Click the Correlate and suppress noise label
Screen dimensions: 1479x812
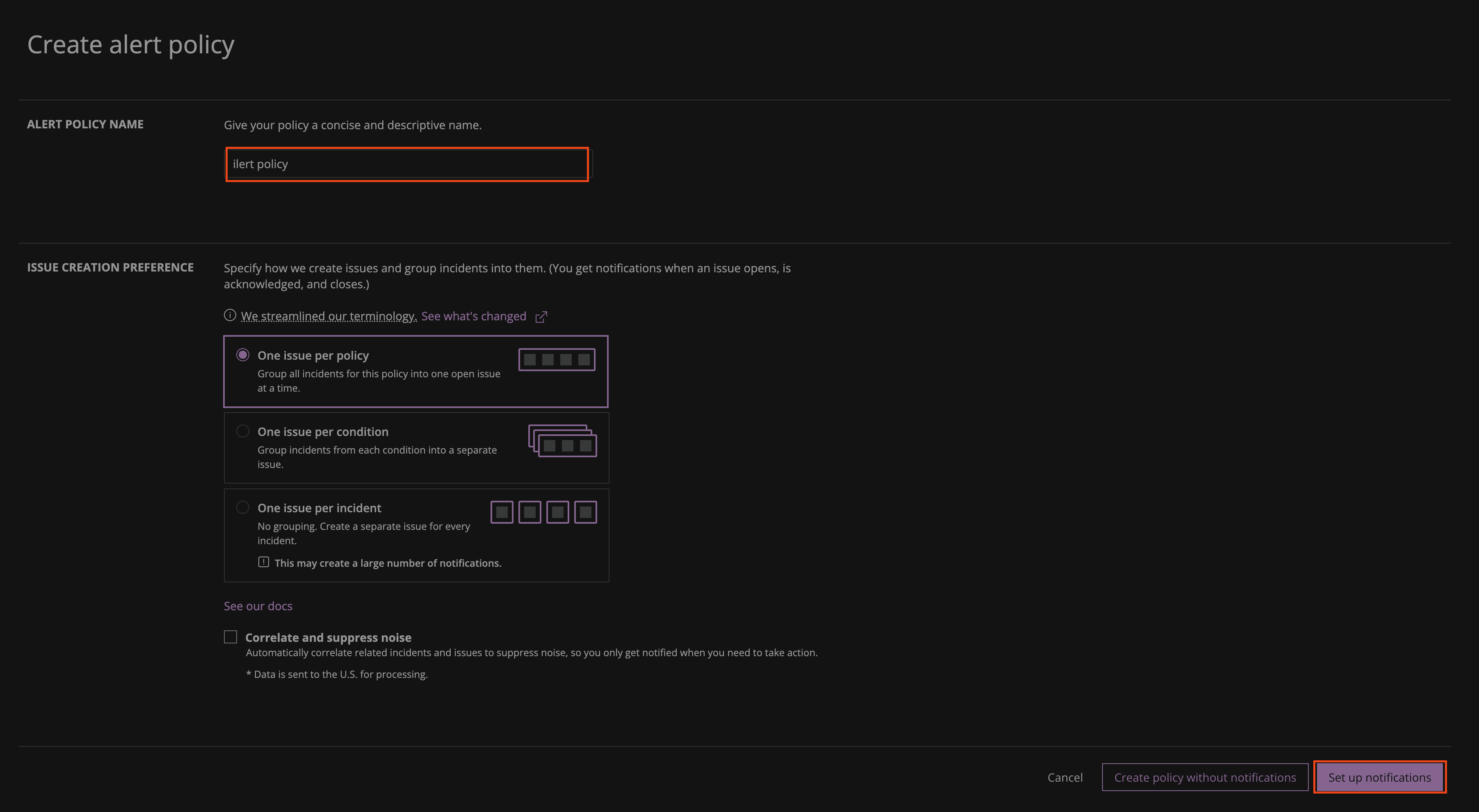[x=328, y=637]
